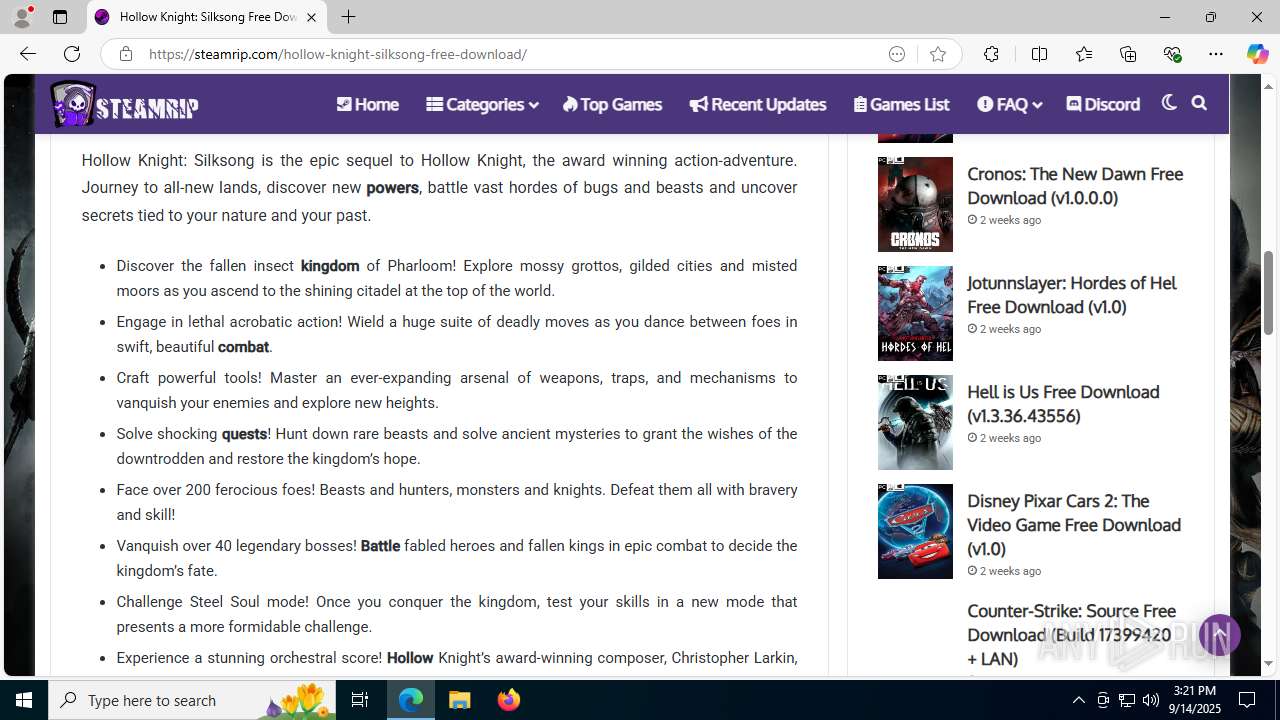Click the Cars 2 game thumbnail
Image resolution: width=1280 pixels, height=720 pixels.
click(915, 531)
